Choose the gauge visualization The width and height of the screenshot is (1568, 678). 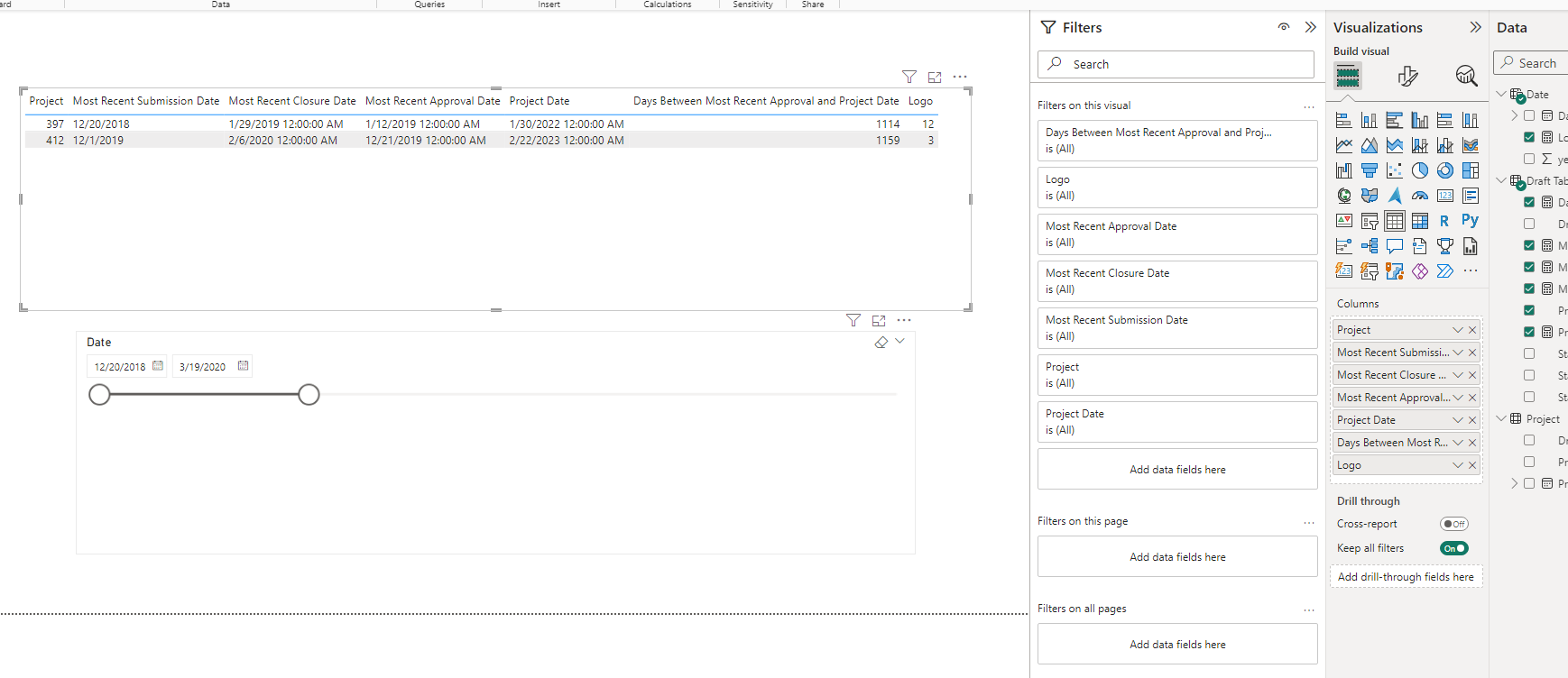click(1420, 196)
